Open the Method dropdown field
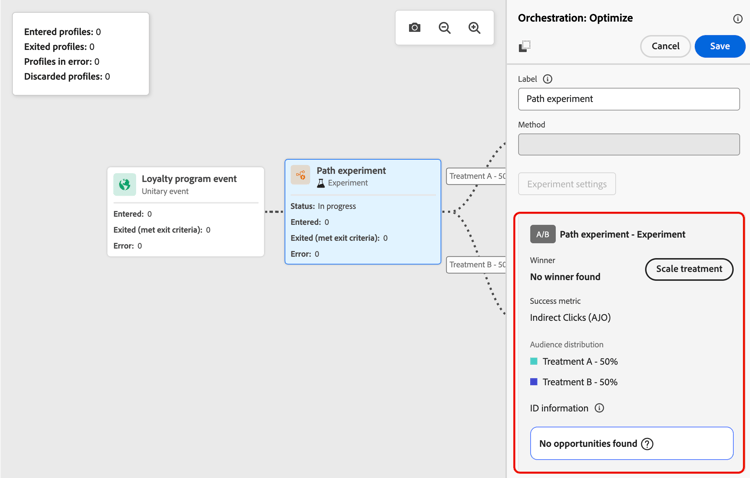Viewport: 750px width, 478px height. [628, 145]
